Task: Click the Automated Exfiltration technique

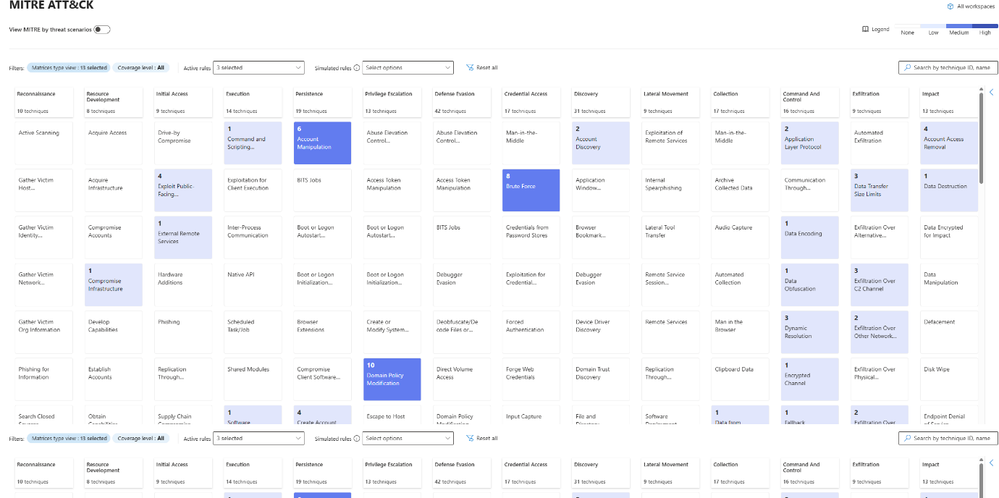Action: (879, 143)
